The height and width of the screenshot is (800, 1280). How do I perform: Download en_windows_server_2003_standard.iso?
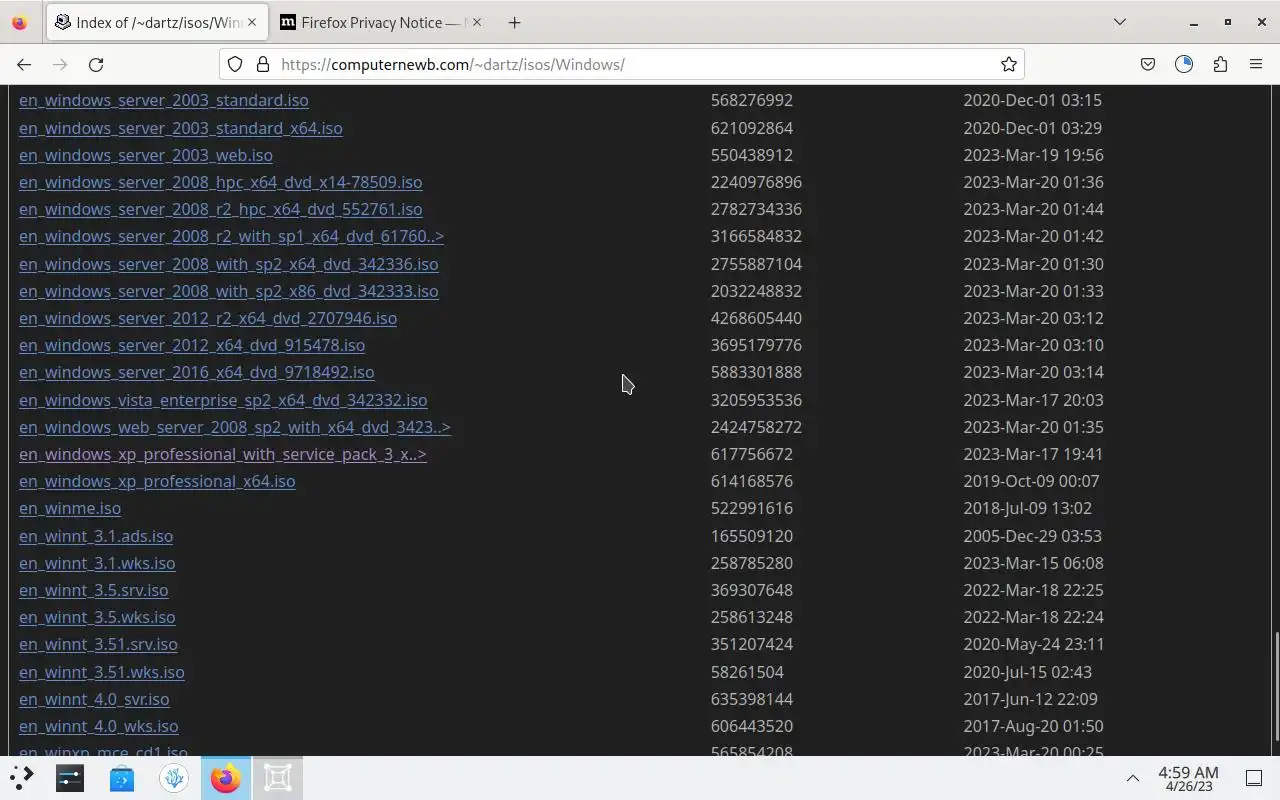pyautogui.click(x=164, y=100)
